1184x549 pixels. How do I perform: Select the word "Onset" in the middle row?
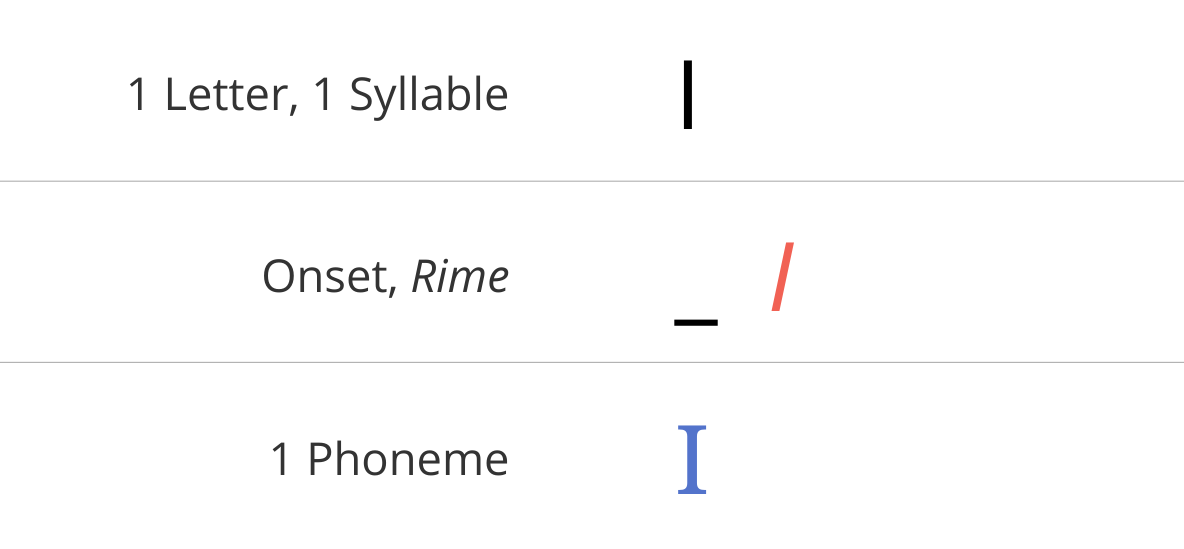[x=324, y=277]
